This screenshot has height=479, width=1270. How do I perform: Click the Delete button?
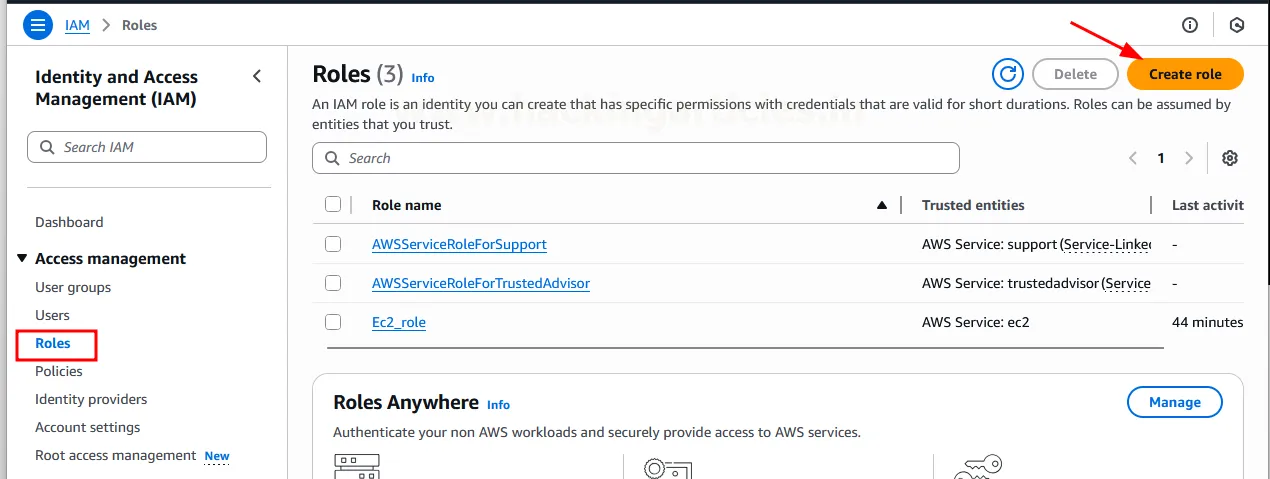[x=1075, y=74]
